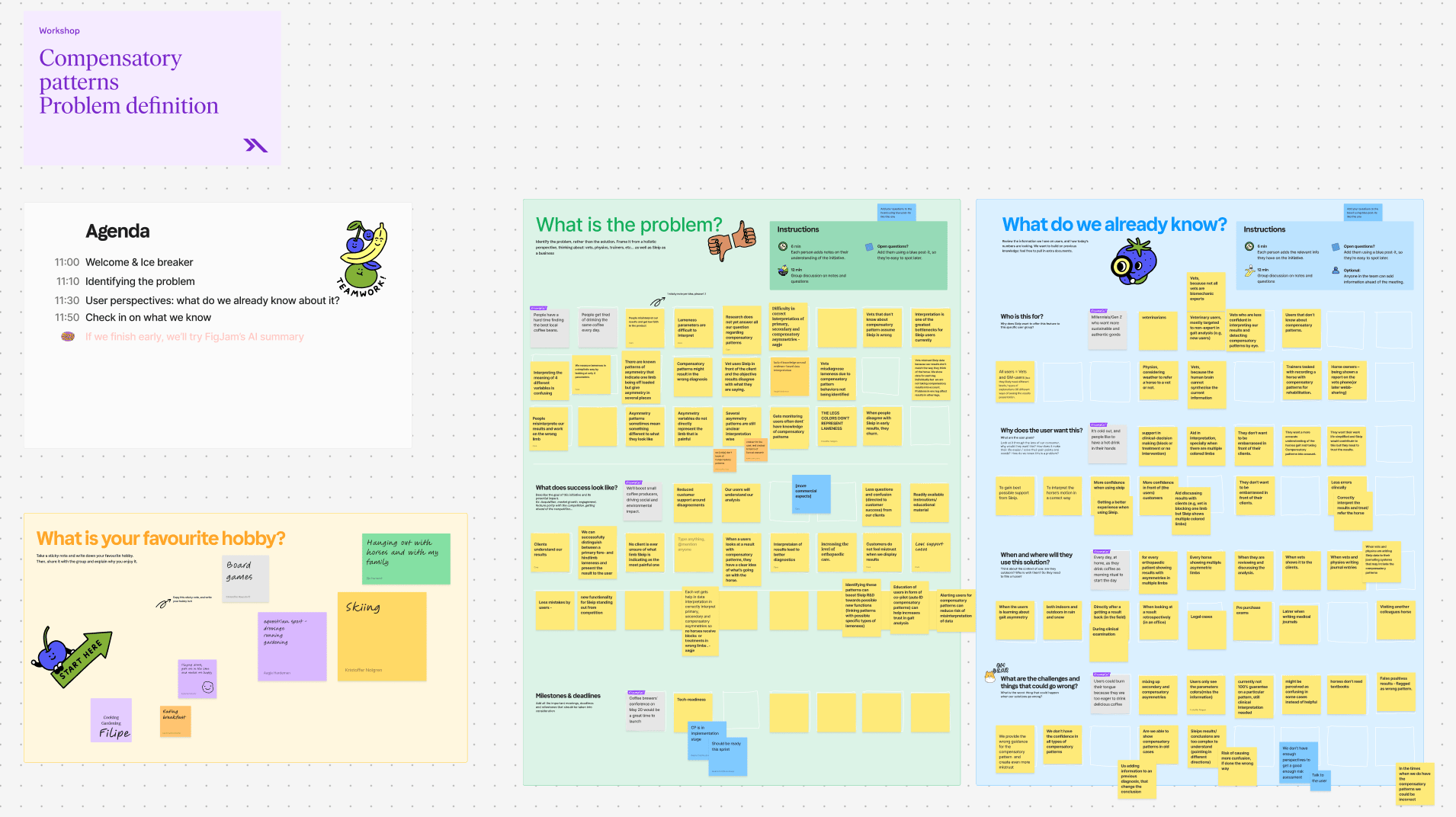This screenshot has height=817, width=1456.
Task: Click the 6 min timer icon in blue Instructions
Action: click(1249, 246)
